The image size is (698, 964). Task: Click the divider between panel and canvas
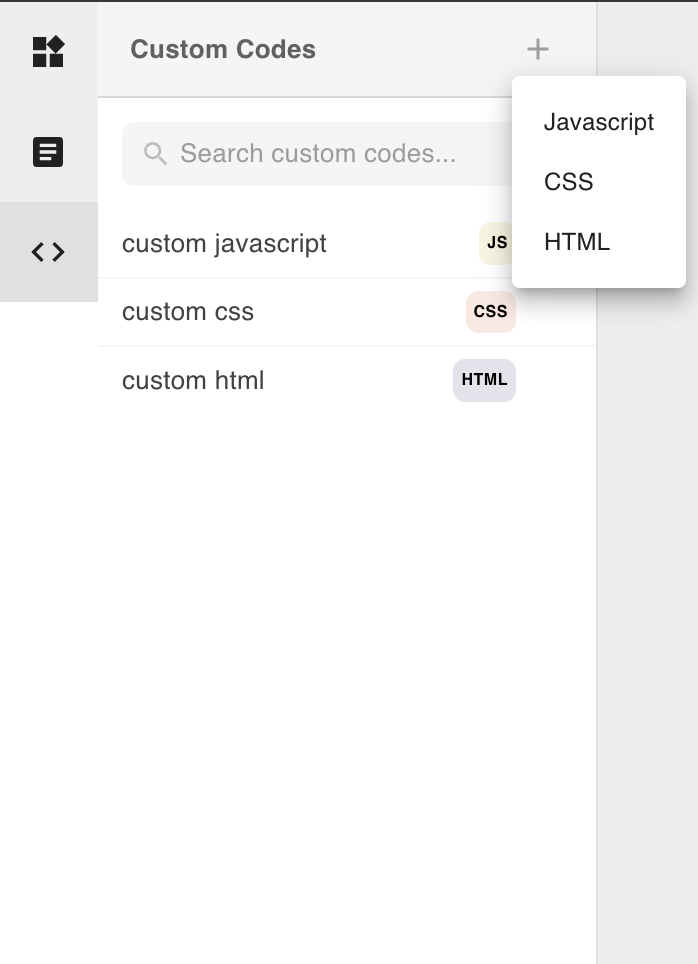coord(597,600)
